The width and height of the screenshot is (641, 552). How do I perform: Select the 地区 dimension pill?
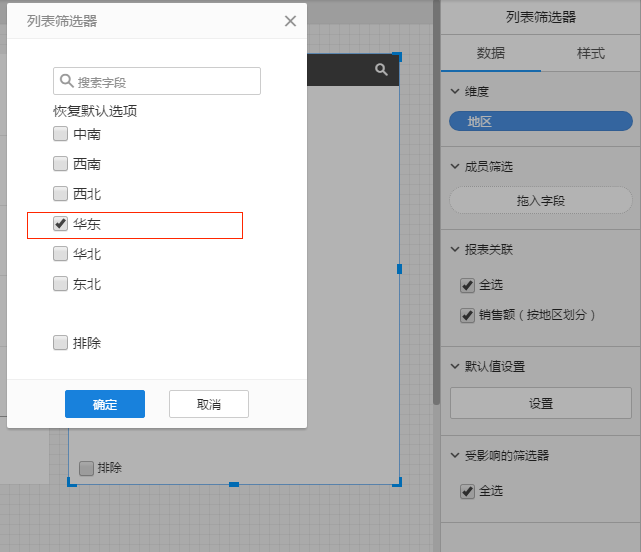pos(541,121)
